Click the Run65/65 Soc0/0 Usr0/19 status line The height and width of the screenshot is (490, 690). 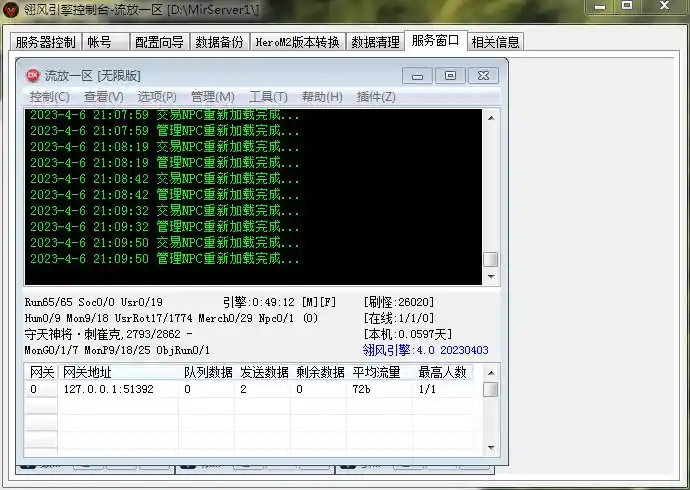point(94,302)
